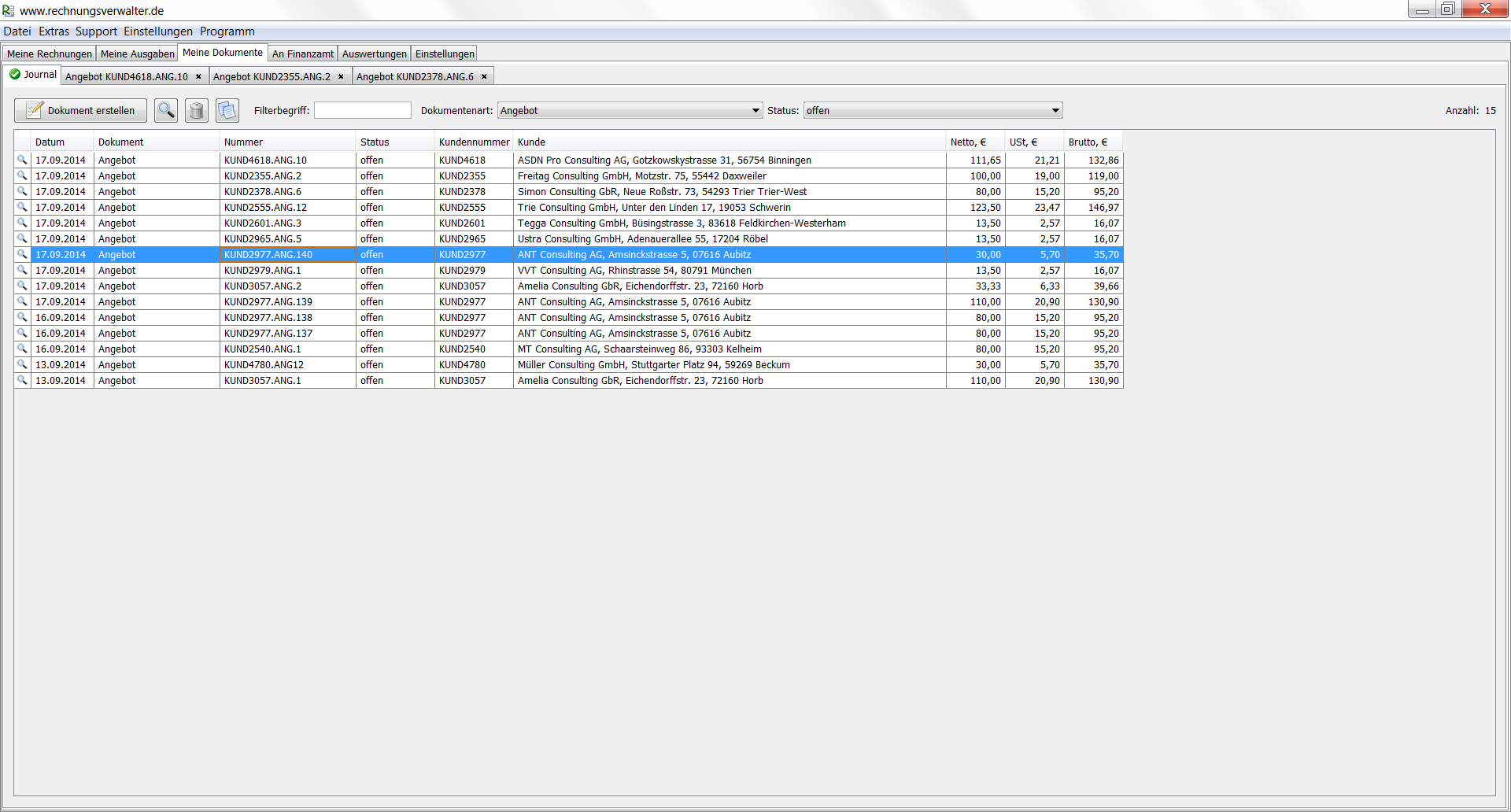The height and width of the screenshot is (812, 1511).
Task: Click magnifier icon of KUND2555.ANG.12 row
Action: coord(22,207)
